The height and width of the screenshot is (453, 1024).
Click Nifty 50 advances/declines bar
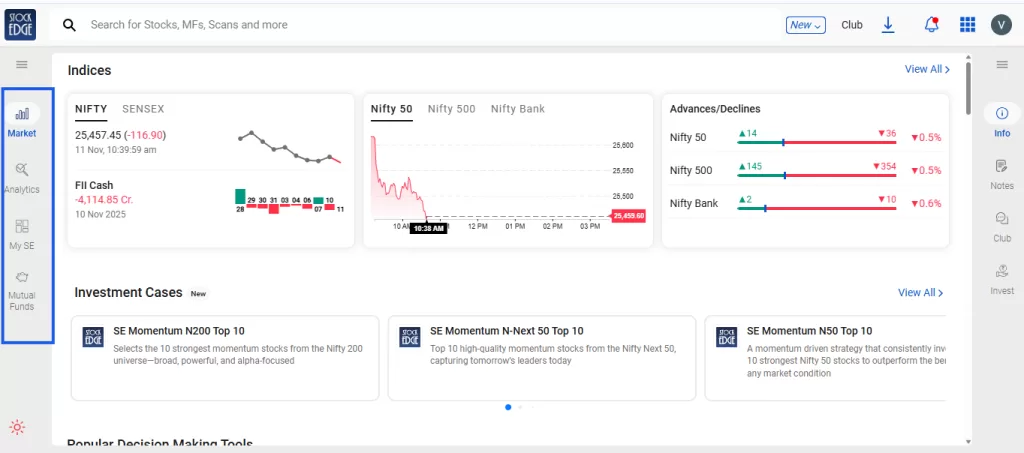pyautogui.click(x=816, y=141)
